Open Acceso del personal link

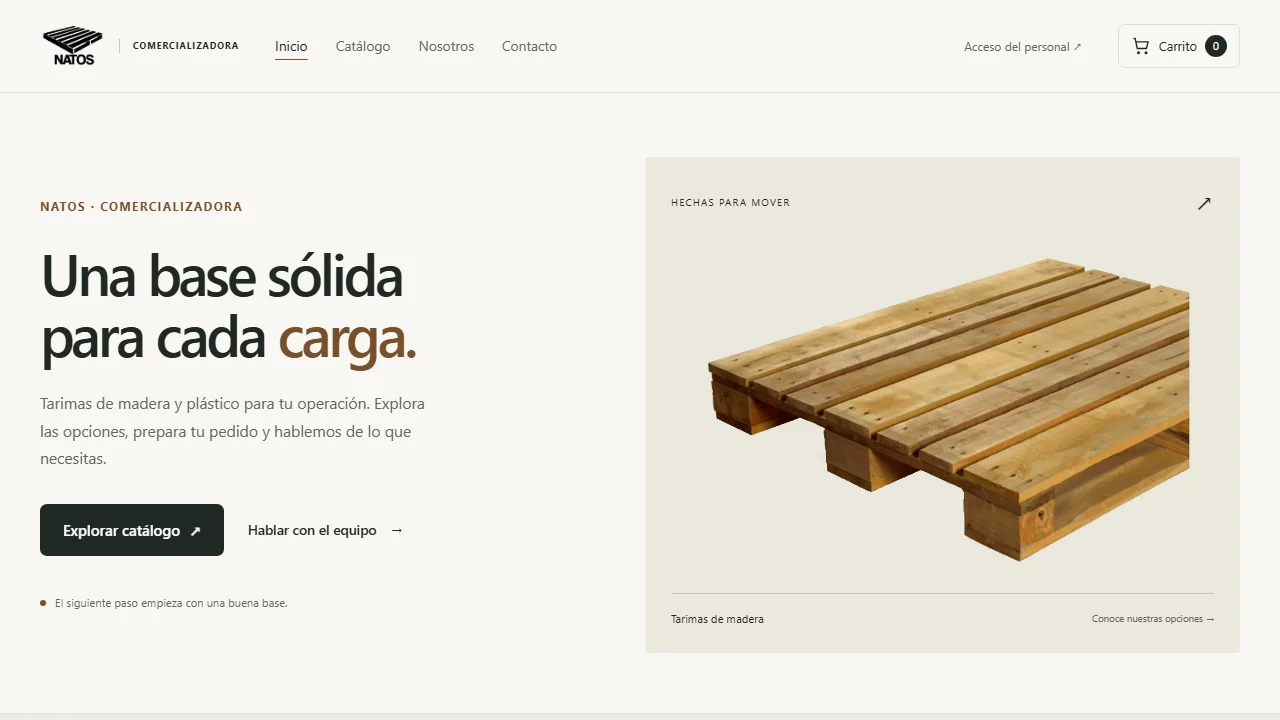tap(1023, 47)
